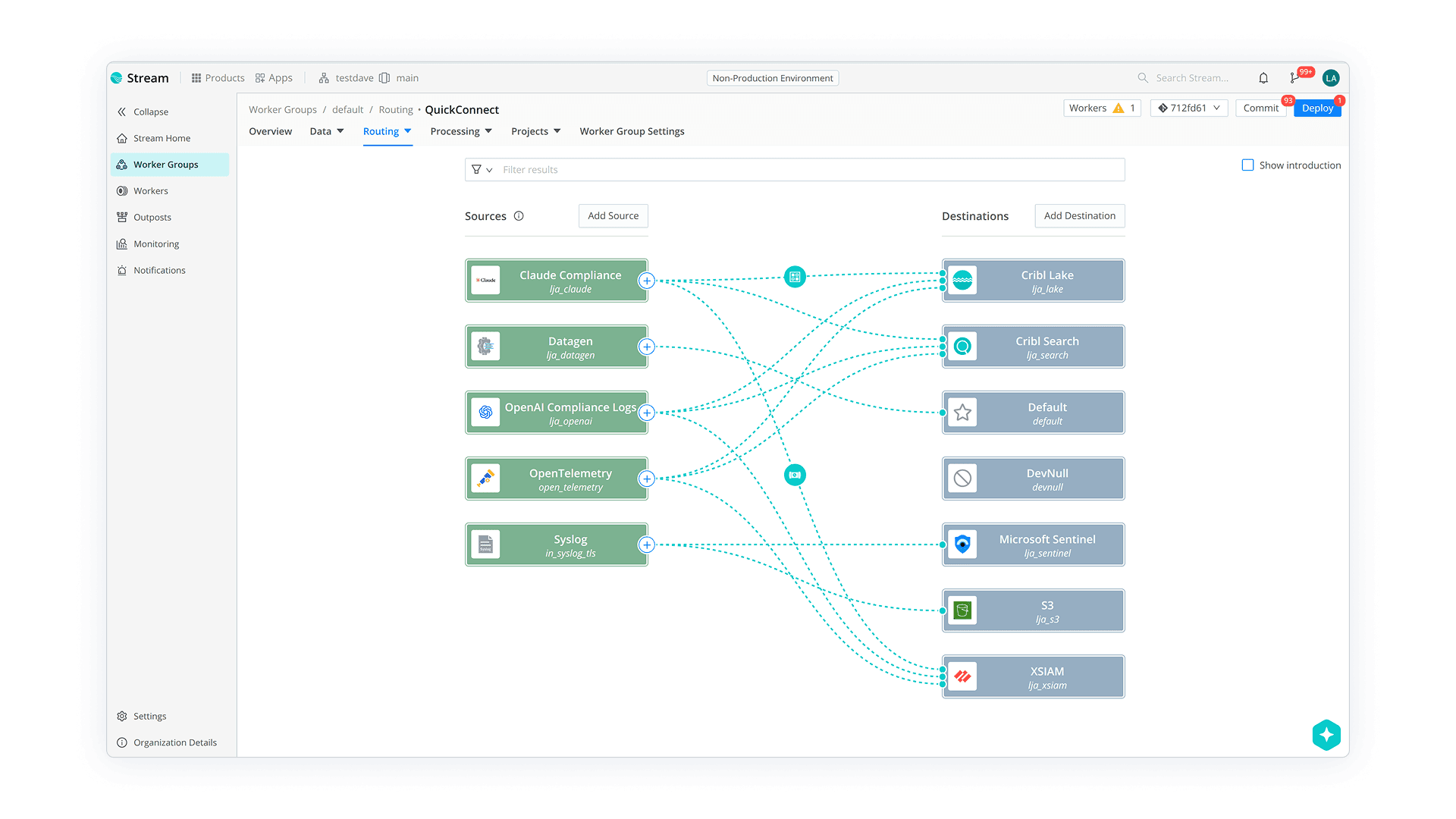This screenshot has width=1456, height=819.
Task: Click the Cribl Lake destination icon
Action: click(x=962, y=281)
